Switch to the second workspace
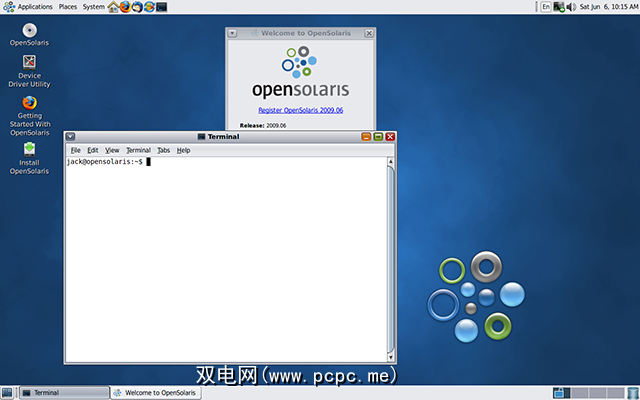This screenshot has height=400, width=640. point(580,393)
